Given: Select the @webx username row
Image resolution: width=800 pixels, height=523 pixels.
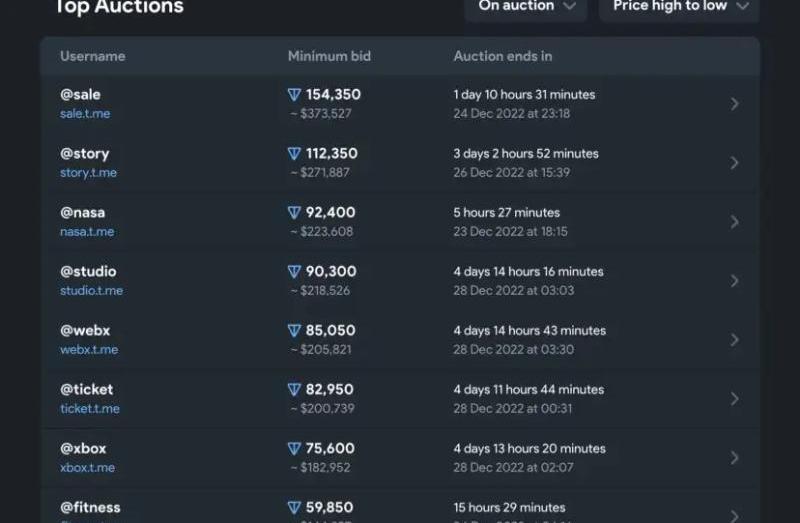Looking at the screenshot, I should click(401, 340).
